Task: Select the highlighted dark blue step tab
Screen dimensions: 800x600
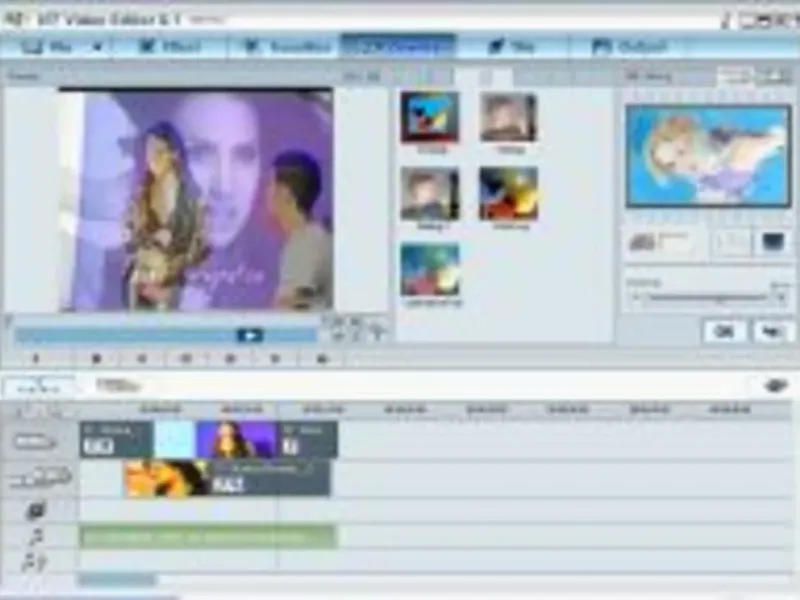Action: (x=398, y=47)
